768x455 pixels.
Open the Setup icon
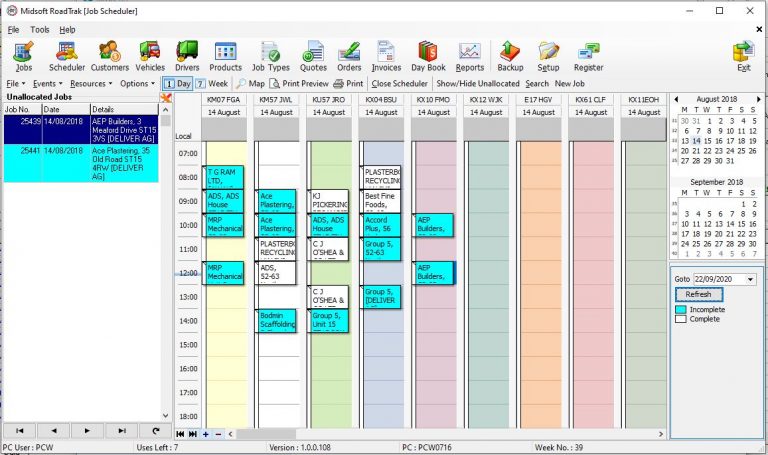(548, 56)
